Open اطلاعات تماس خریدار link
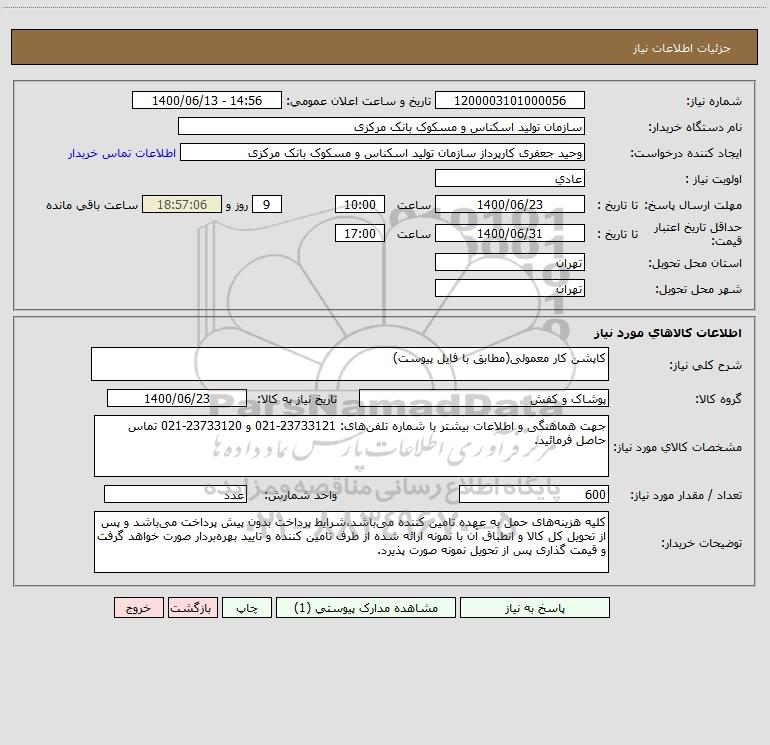 point(122,153)
